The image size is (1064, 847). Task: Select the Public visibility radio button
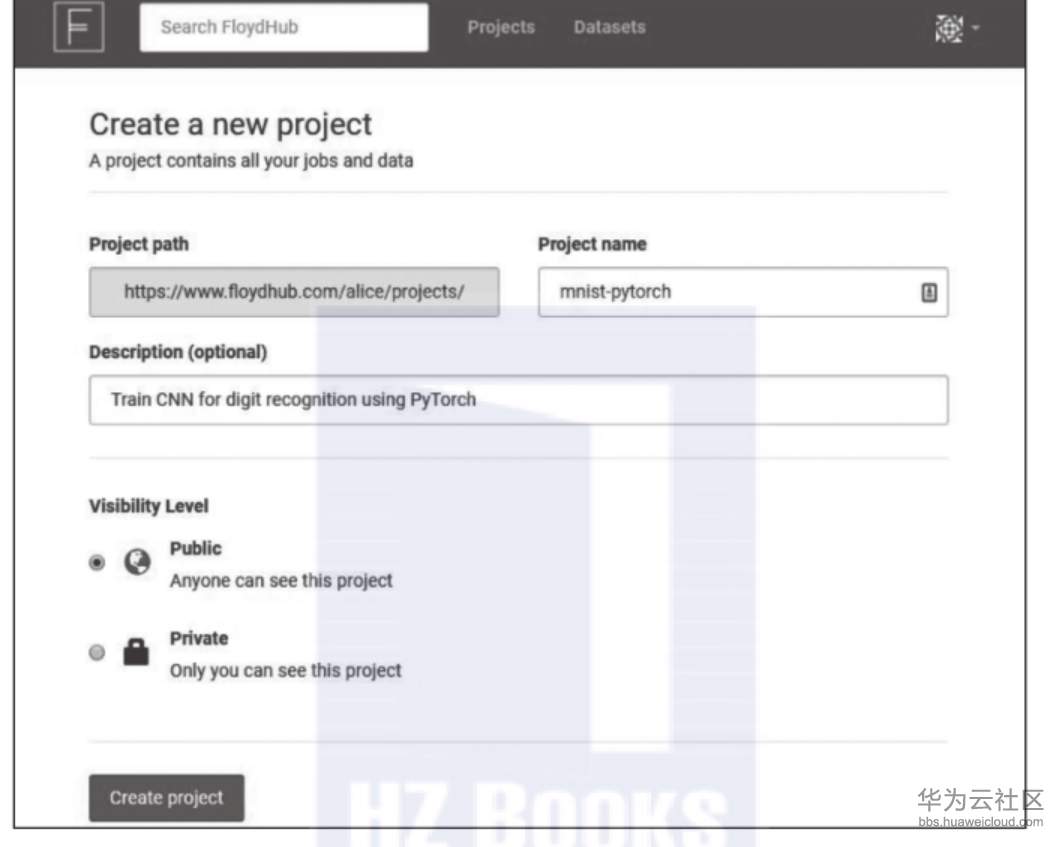(x=97, y=563)
